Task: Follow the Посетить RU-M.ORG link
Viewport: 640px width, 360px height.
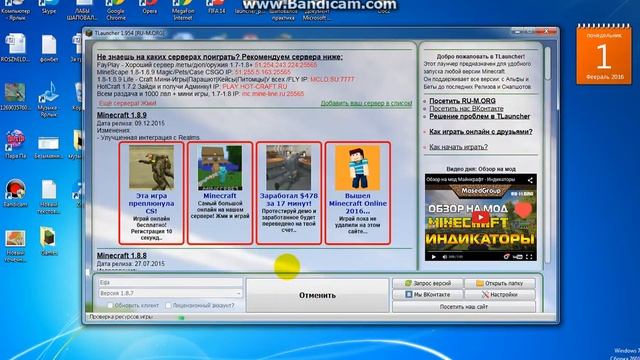Action: (x=462, y=101)
